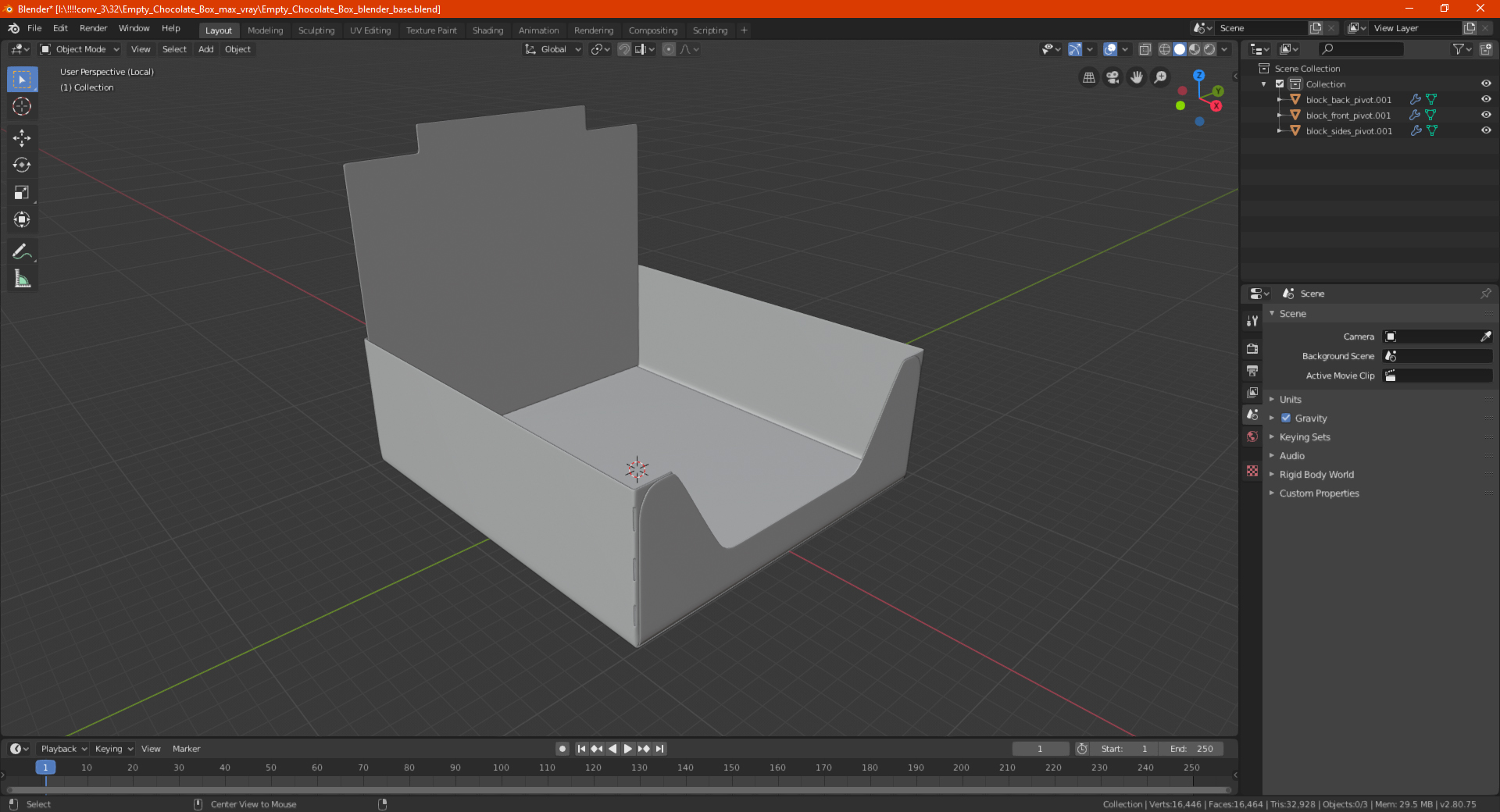
Task: Click frame 100 on timeline ruler
Action: pos(501,767)
